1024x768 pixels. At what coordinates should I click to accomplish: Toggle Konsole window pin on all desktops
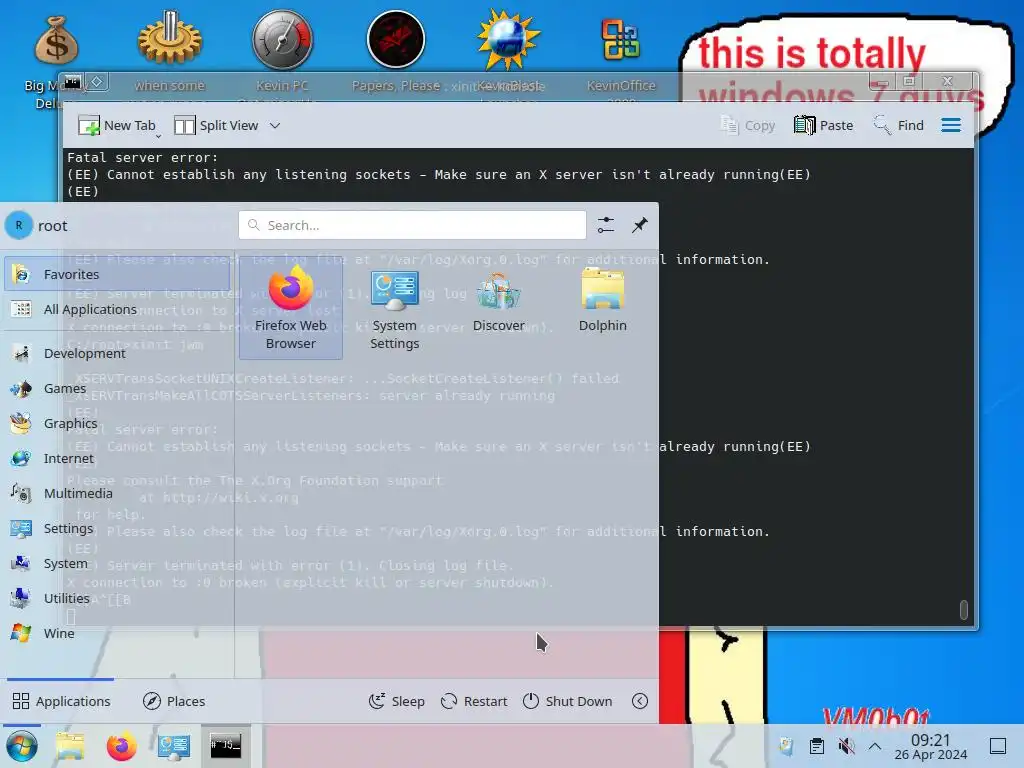point(97,82)
